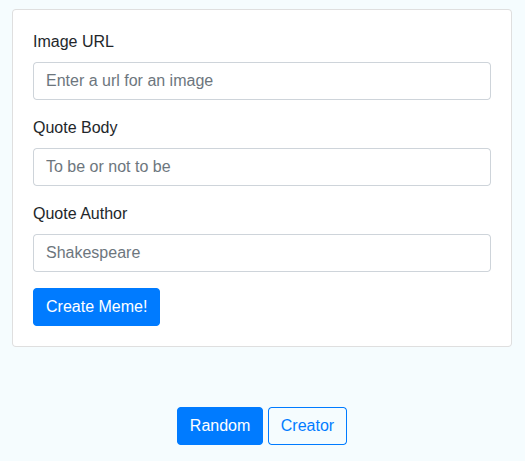Click the Image URL input field
525x461 pixels.
coord(262,81)
